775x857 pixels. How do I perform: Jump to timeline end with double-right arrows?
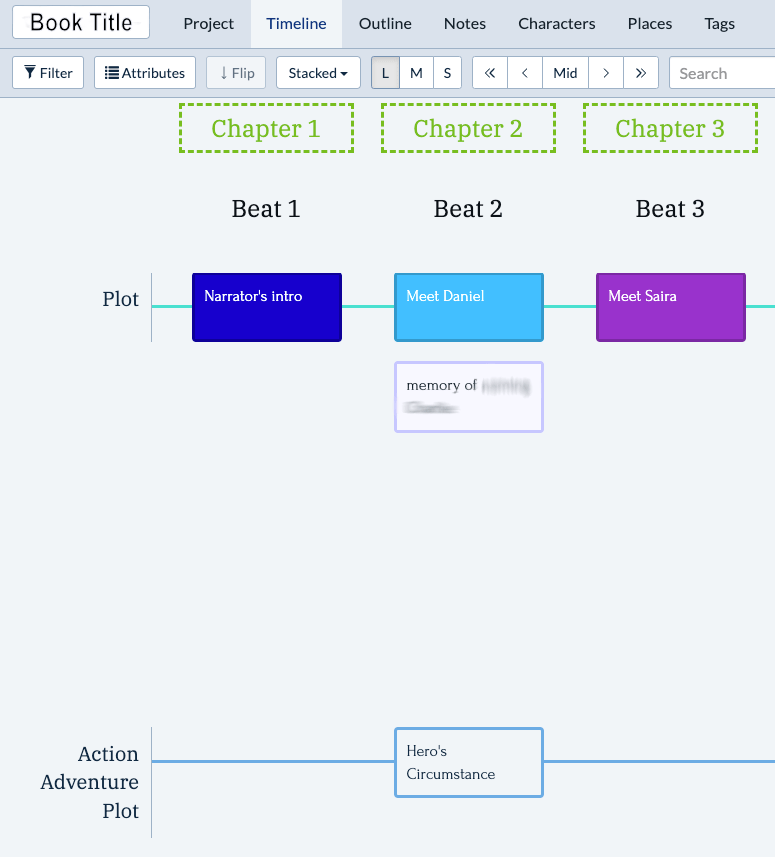coord(640,73)
